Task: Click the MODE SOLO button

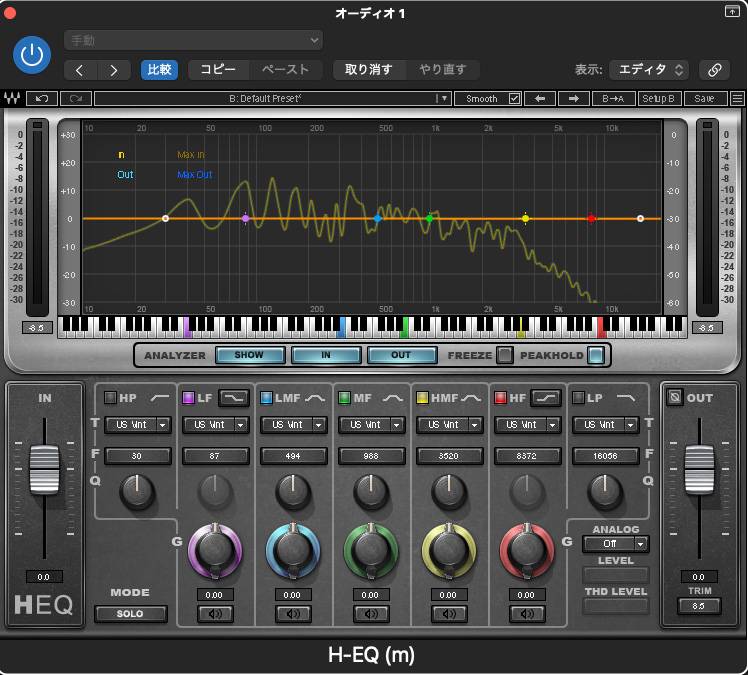Action: 130,613
